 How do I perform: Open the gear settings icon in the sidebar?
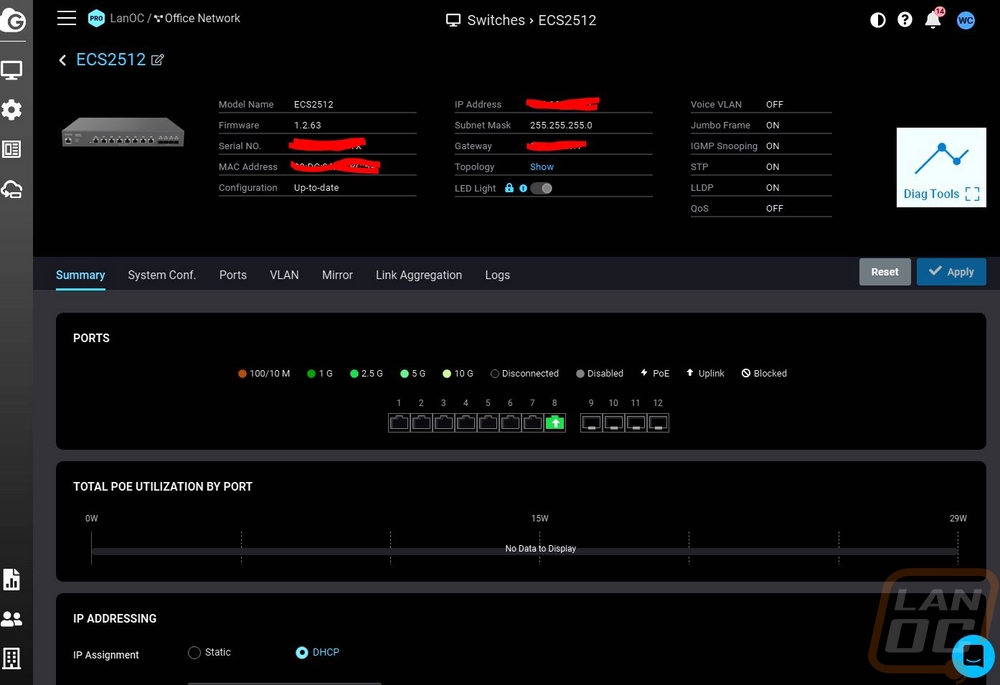coord(11,110)
